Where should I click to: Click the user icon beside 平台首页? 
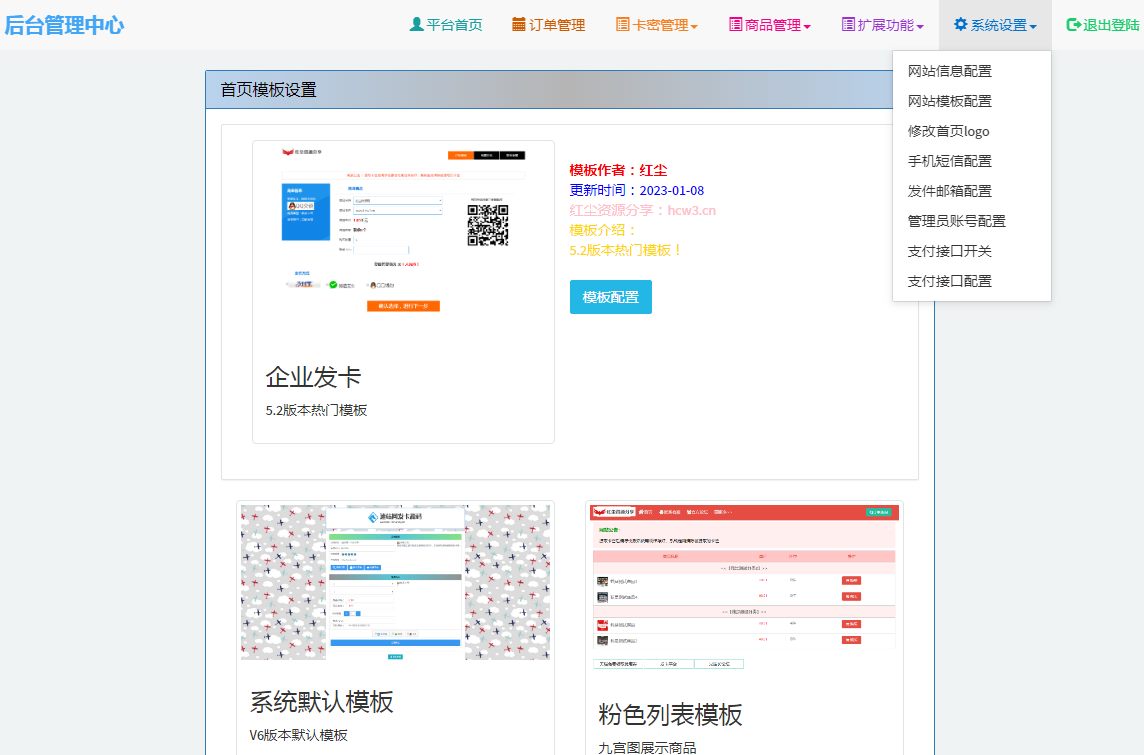[417, 25]
